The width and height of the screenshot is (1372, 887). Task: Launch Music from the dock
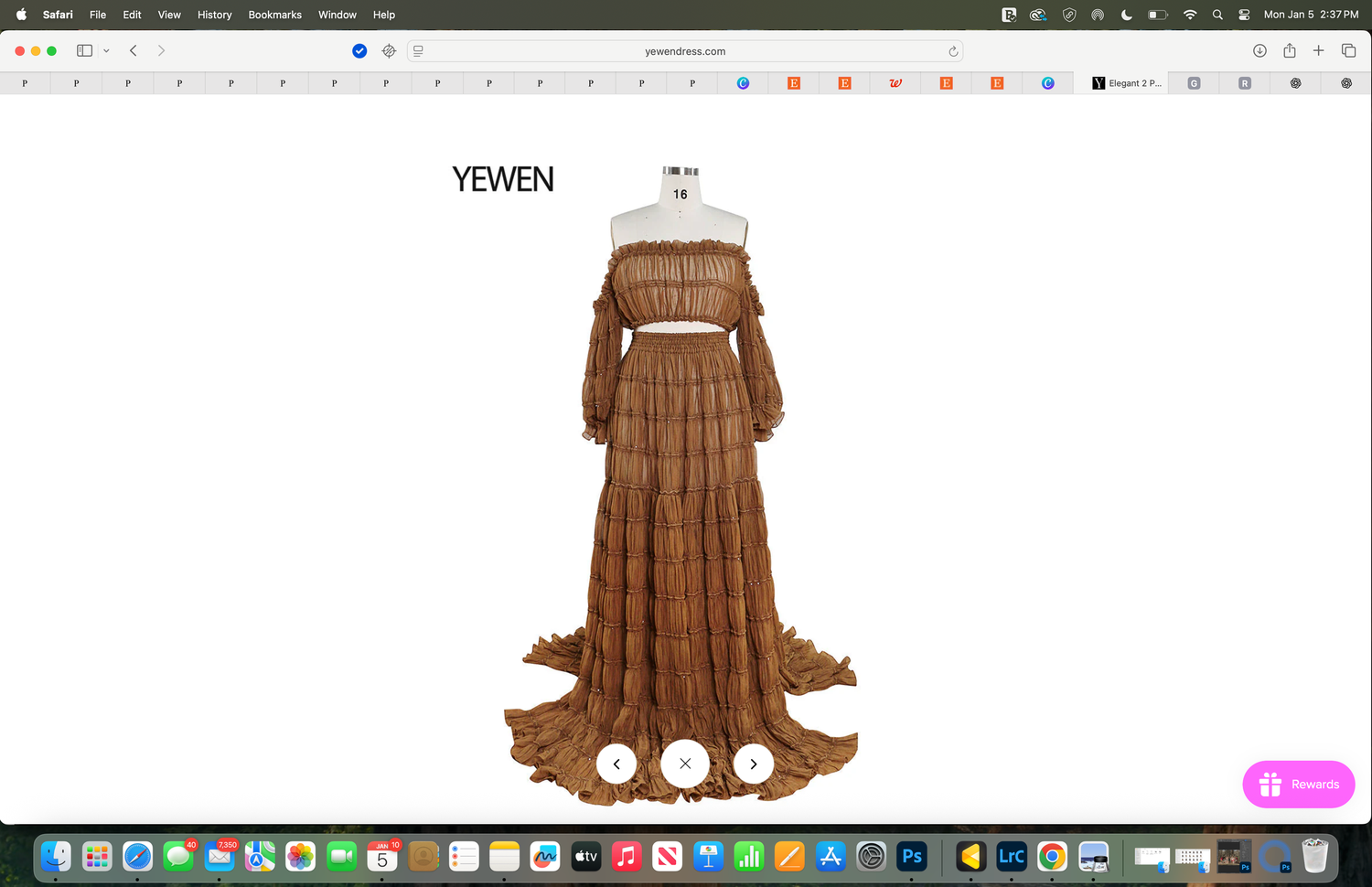tap(627, 857)
